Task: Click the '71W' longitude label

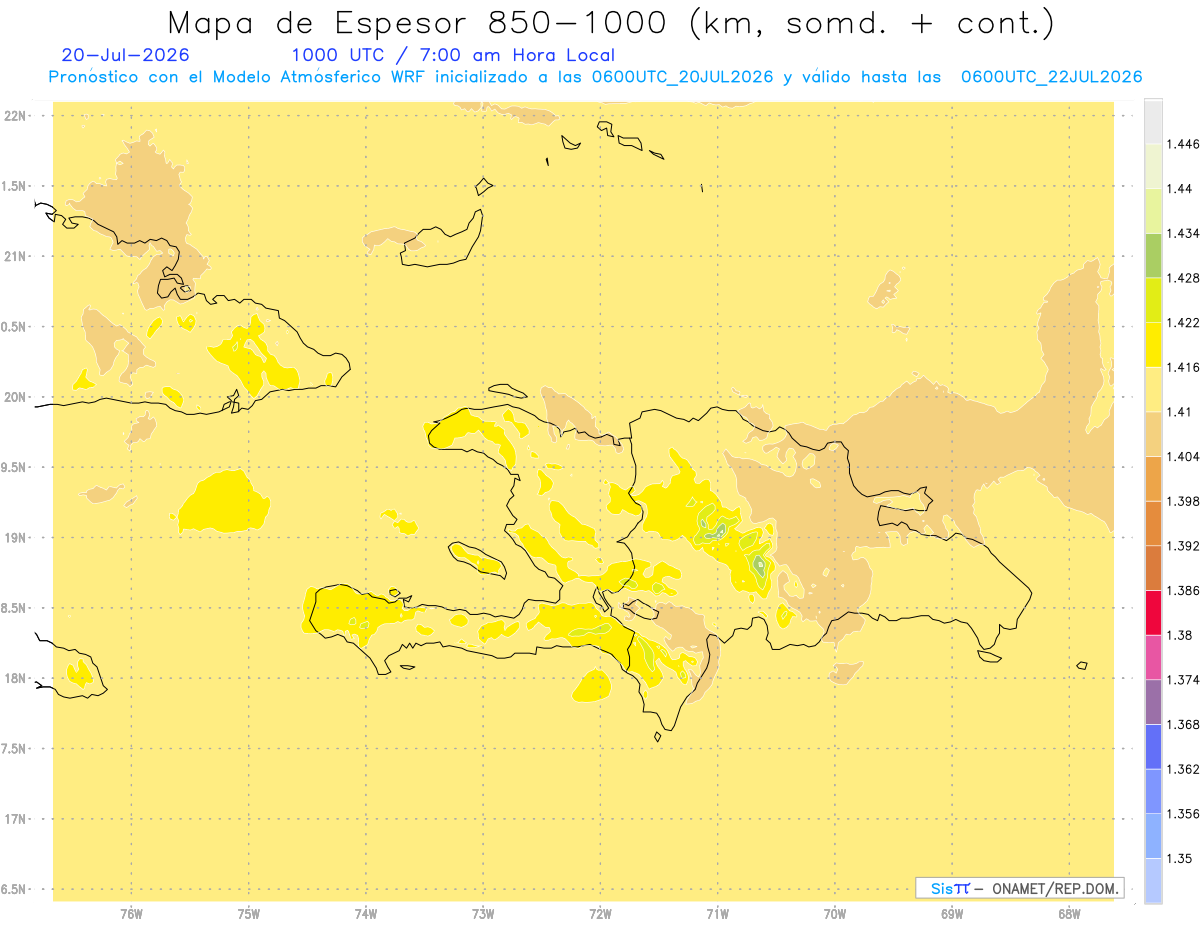Action: pyautogui.click(x=717, y=914)
